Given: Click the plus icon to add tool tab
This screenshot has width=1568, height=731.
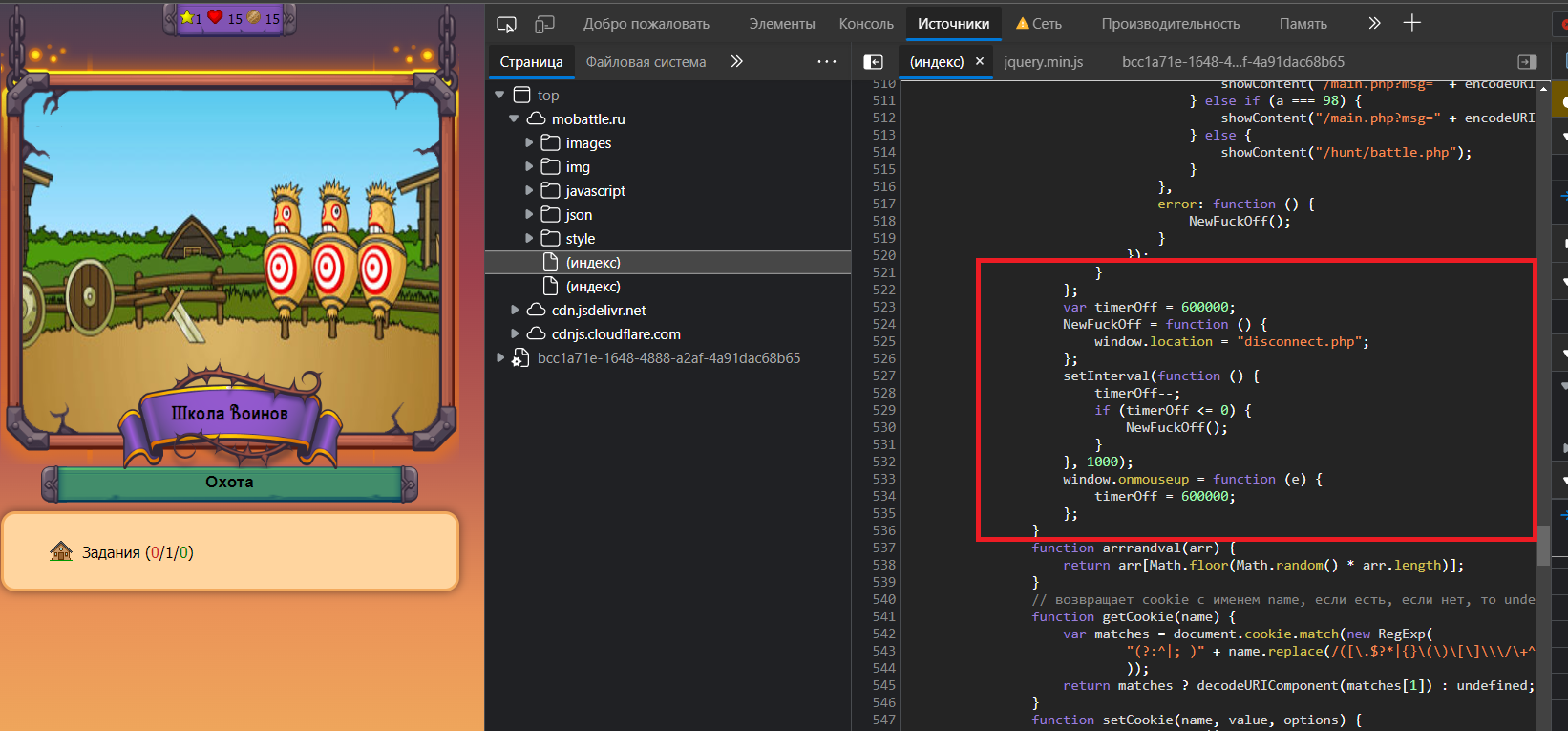Looking at the screenshot, I should (1412, 23).
